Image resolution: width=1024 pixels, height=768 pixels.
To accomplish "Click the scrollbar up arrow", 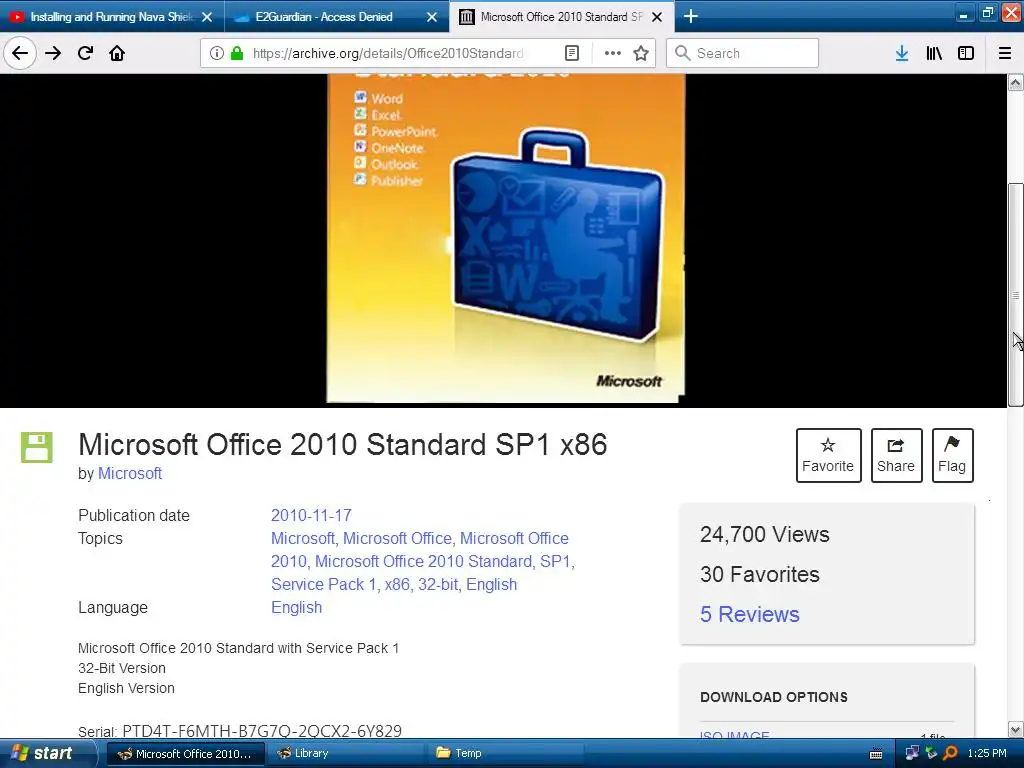I will tap(1016, 82).
